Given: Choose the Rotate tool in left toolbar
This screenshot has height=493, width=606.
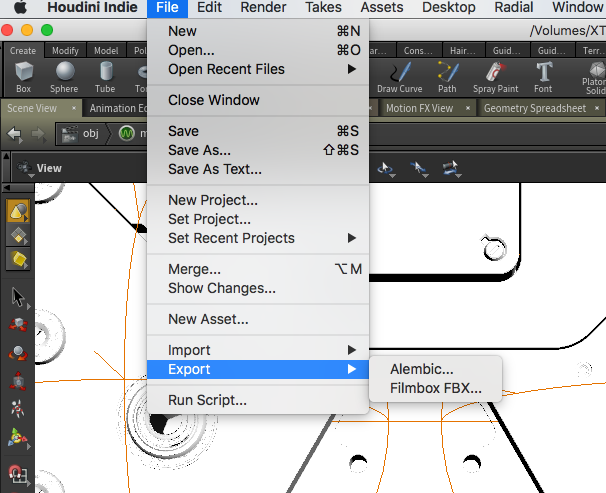Looking at the screenshot, I should 18,353.
